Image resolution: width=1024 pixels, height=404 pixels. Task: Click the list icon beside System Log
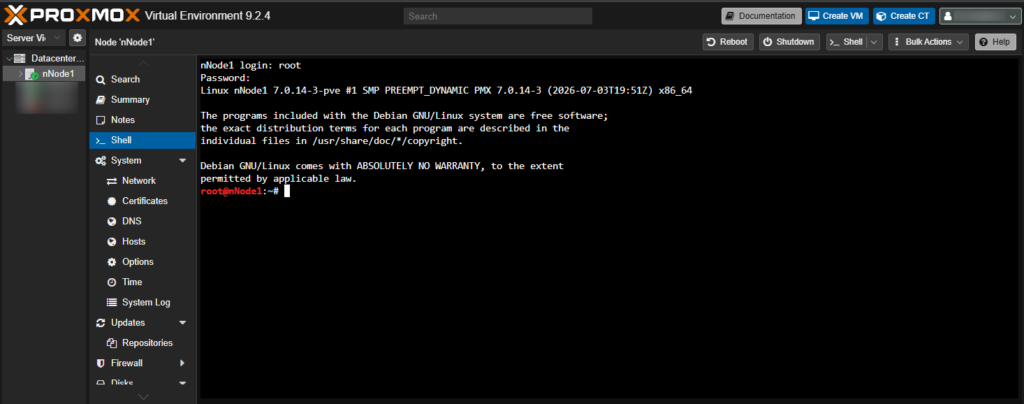(112, 302)
